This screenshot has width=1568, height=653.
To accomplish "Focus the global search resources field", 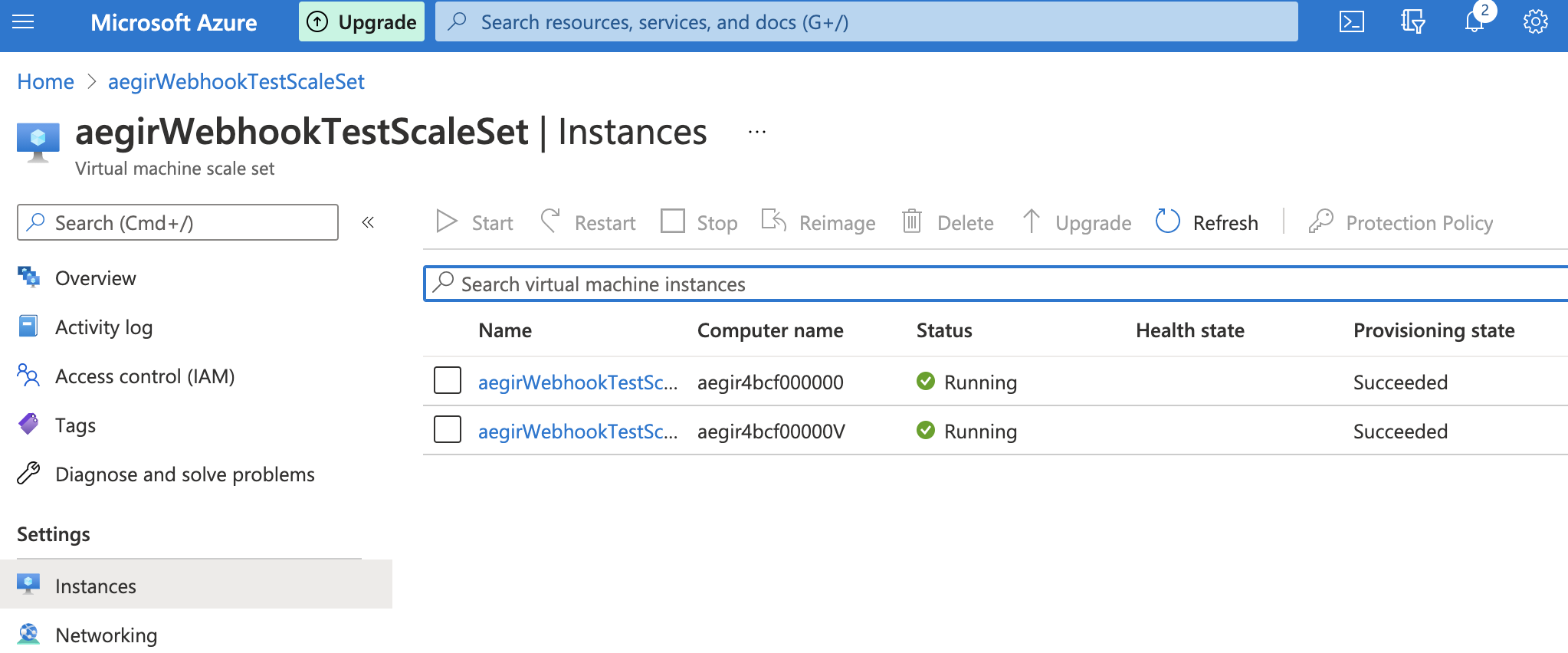I will (867, 21).
